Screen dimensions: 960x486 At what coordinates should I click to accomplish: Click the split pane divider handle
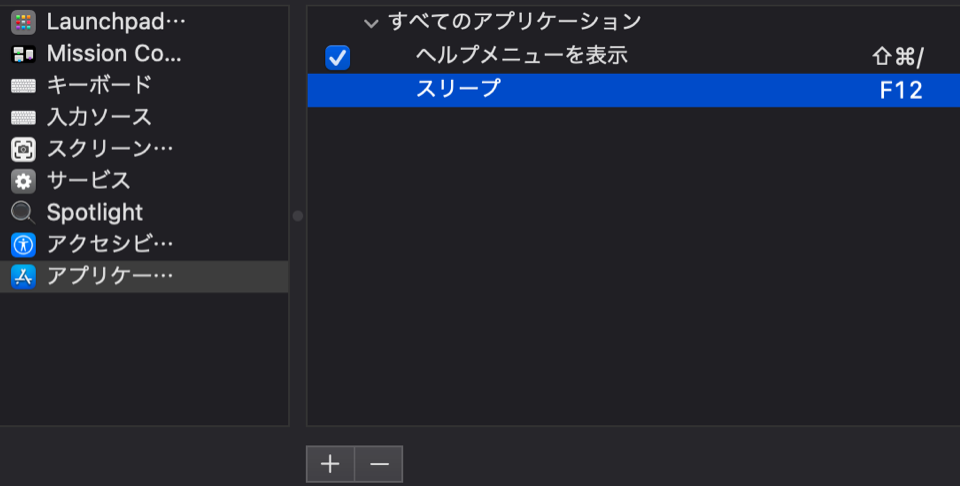[297, 215]
